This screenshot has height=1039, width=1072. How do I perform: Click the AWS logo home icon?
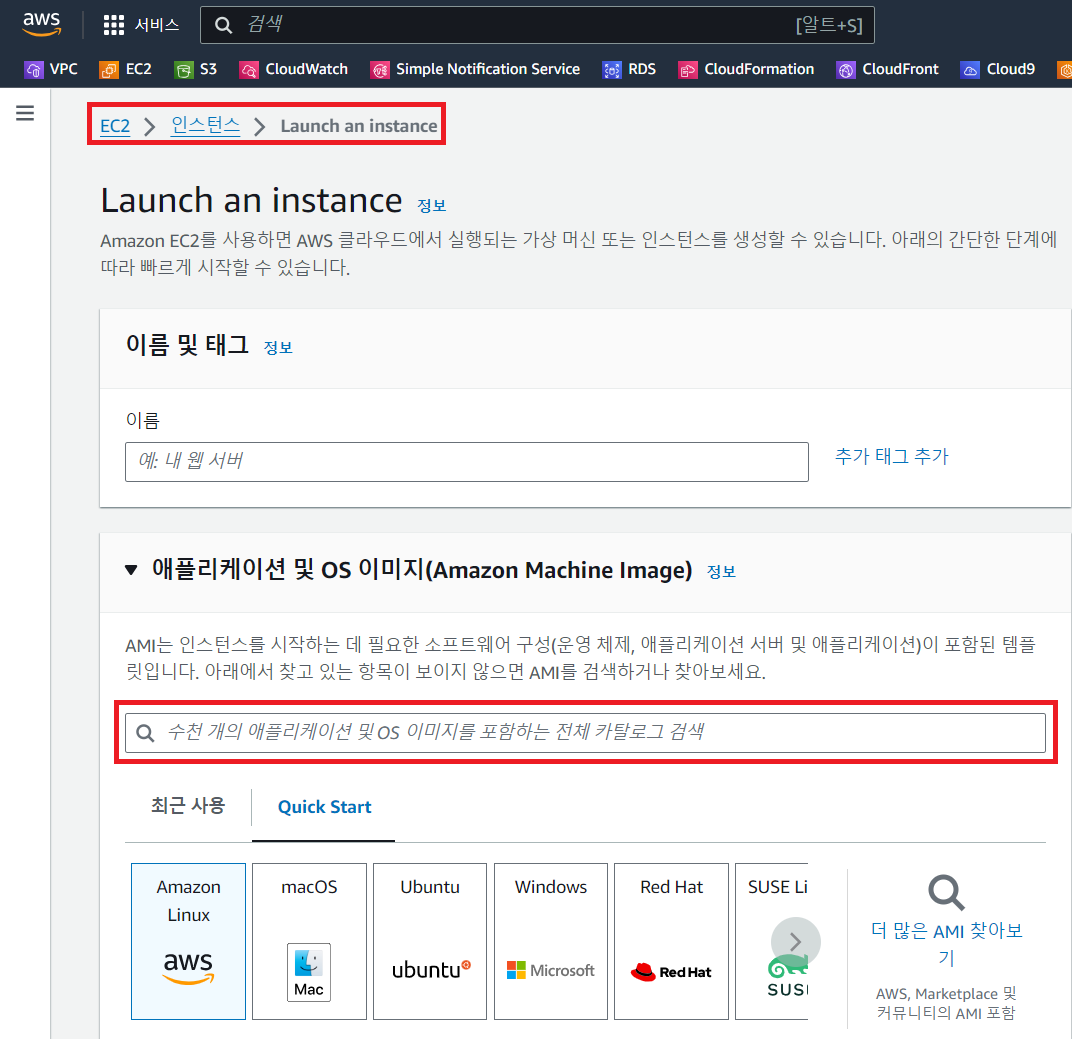click(42, 24)
